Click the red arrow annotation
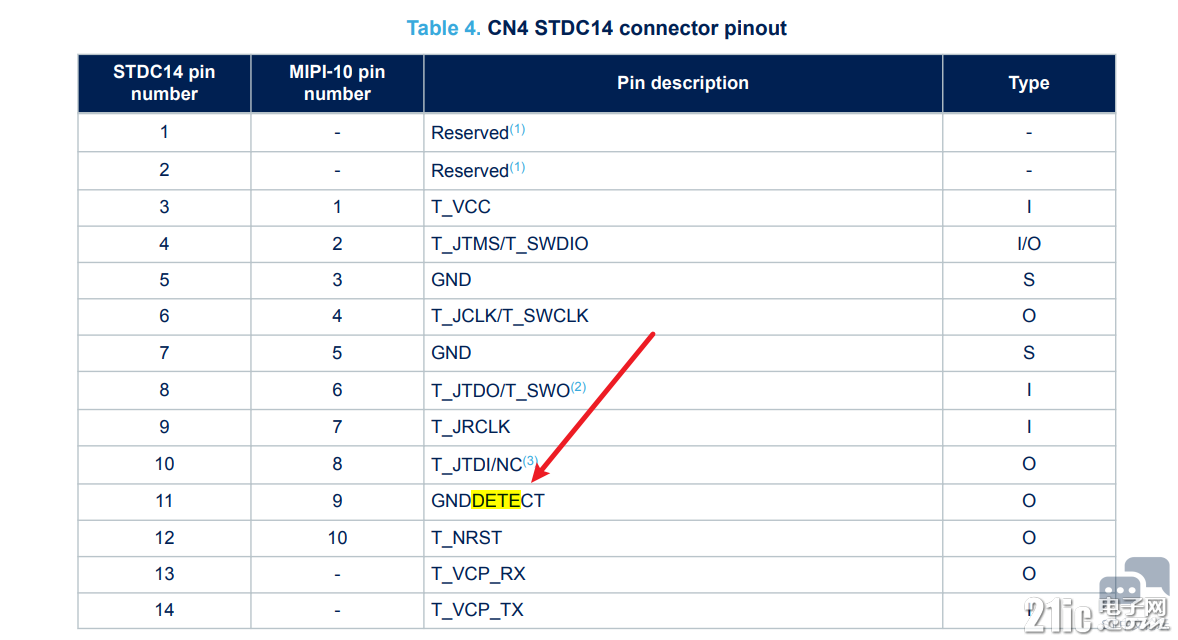 point(593,407)
